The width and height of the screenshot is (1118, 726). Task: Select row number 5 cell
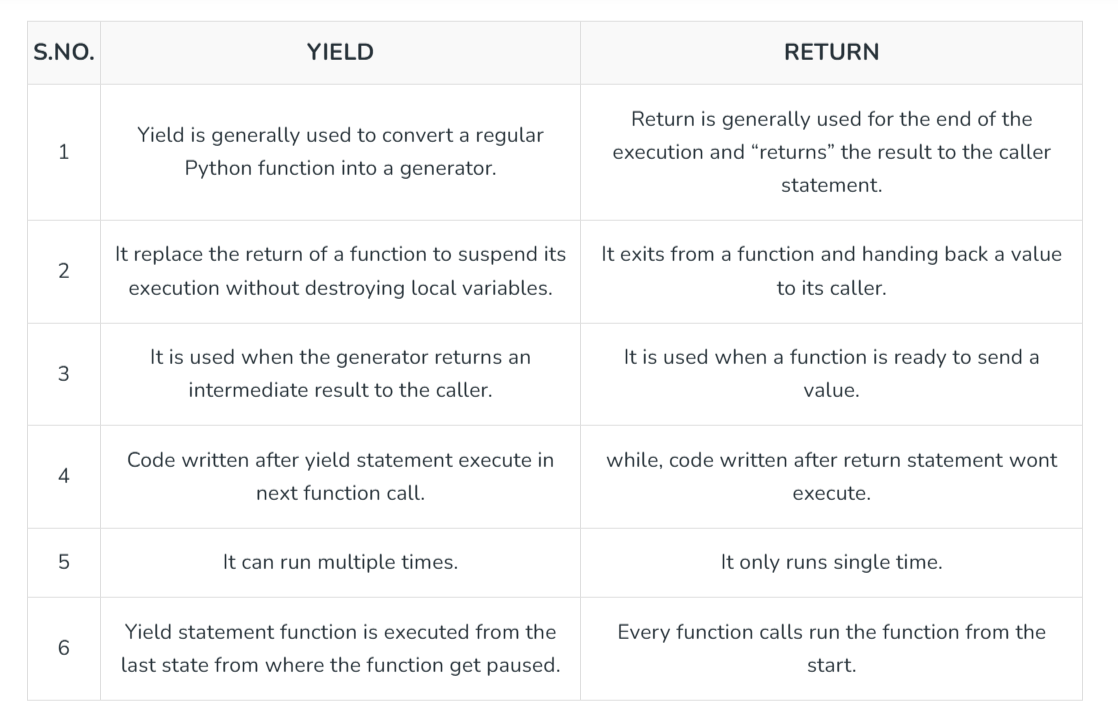coord(63,563)
